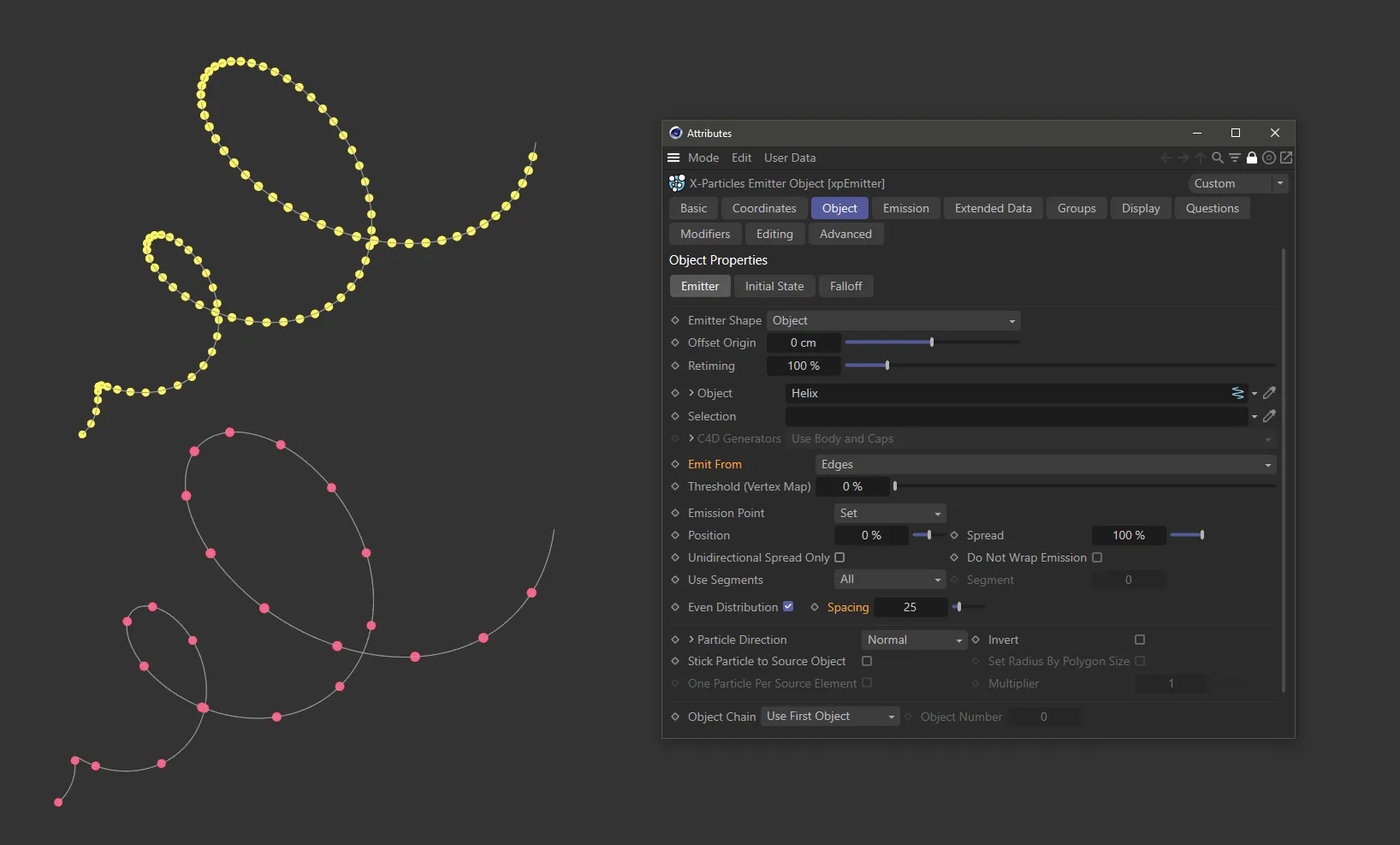Expand the C4D Generators section
Screen dimensions: 1400x845
point(691,438)
